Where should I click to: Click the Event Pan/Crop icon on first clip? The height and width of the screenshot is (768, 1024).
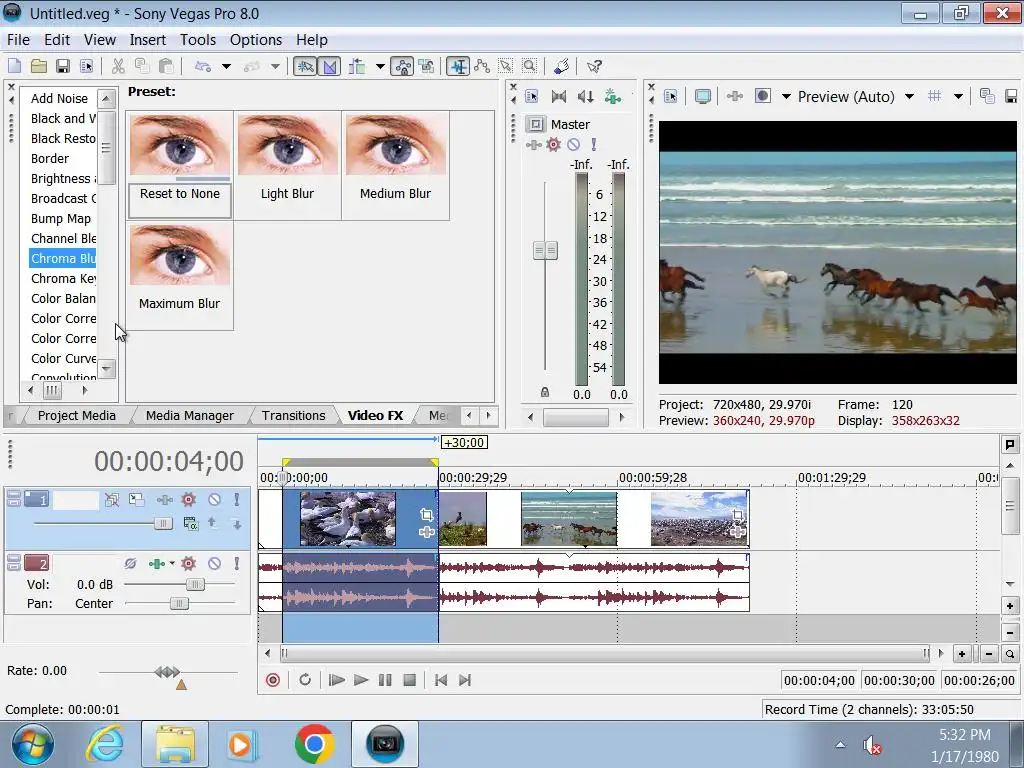pos(426,515)
